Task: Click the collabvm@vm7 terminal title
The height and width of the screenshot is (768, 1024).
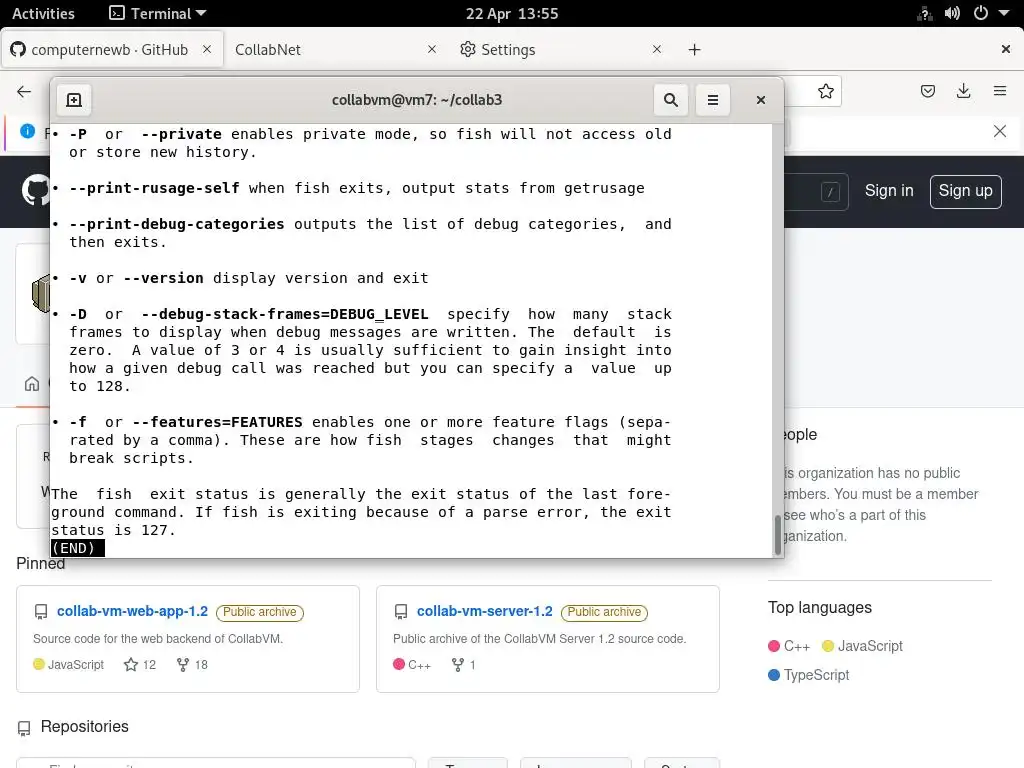Action: pyautogui.click(x=417, y=100)
